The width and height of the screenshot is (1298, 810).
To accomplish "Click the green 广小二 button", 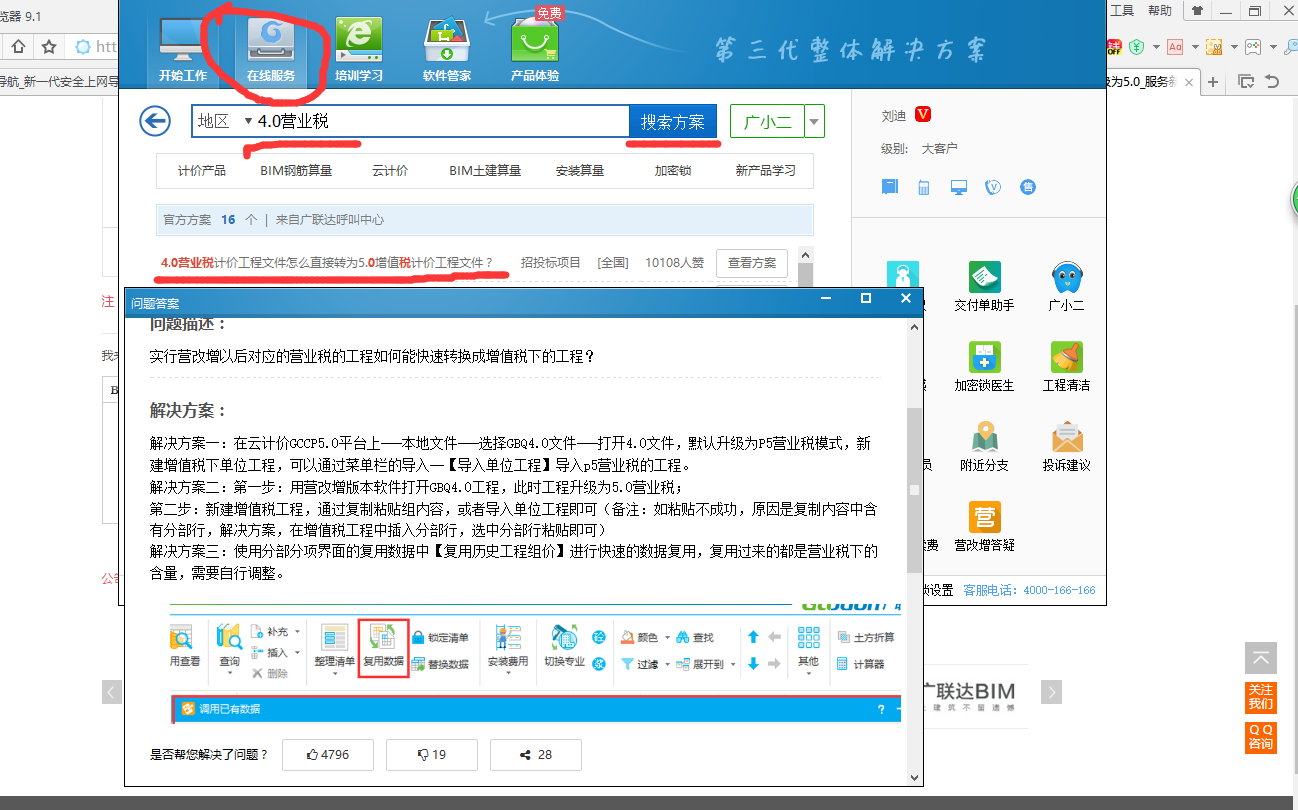I will [767, 122].
